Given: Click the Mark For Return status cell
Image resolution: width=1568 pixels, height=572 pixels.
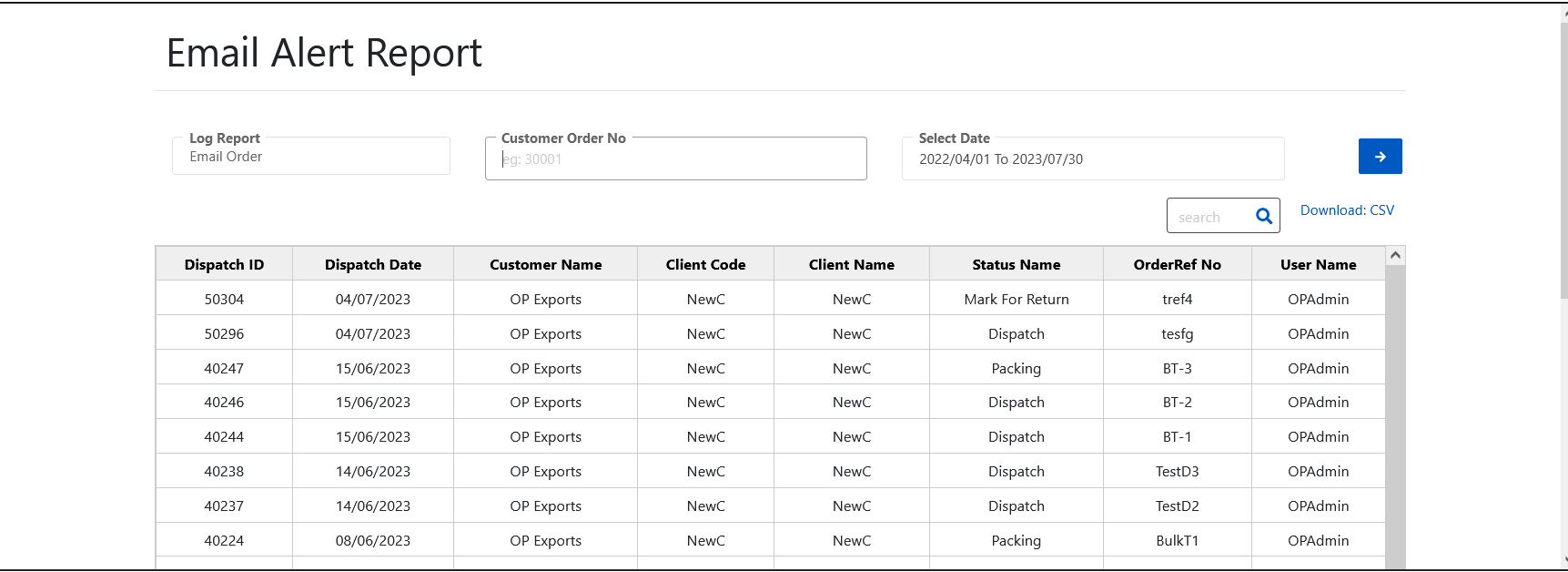Looking at the screenshot, I should coord(1017,299).
